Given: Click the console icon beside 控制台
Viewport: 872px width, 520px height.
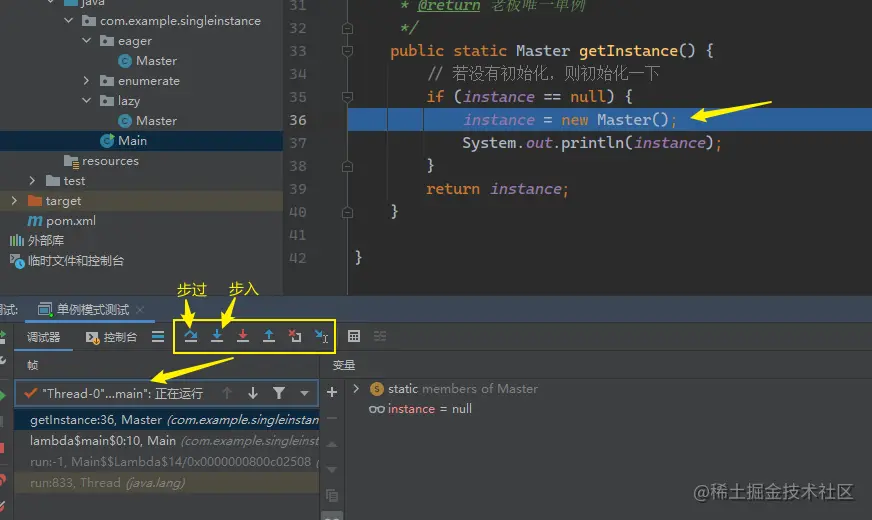Looking at the screenshot, I should 92,338.
